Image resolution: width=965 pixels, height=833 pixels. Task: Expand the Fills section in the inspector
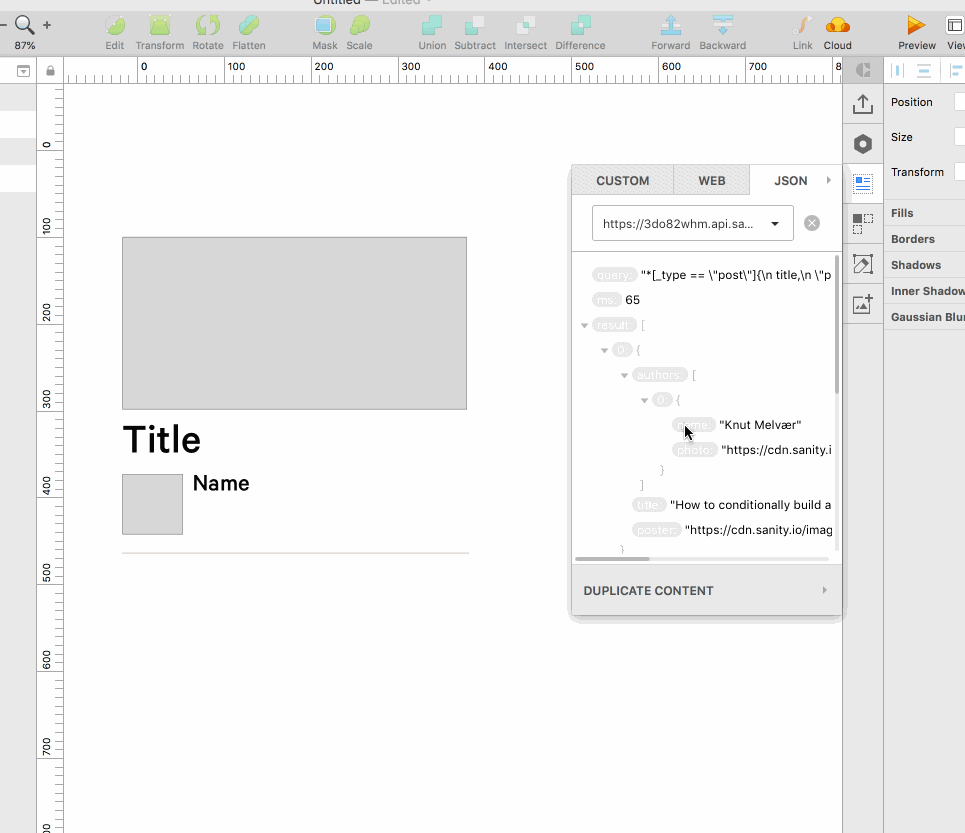[x=902, y=212]
